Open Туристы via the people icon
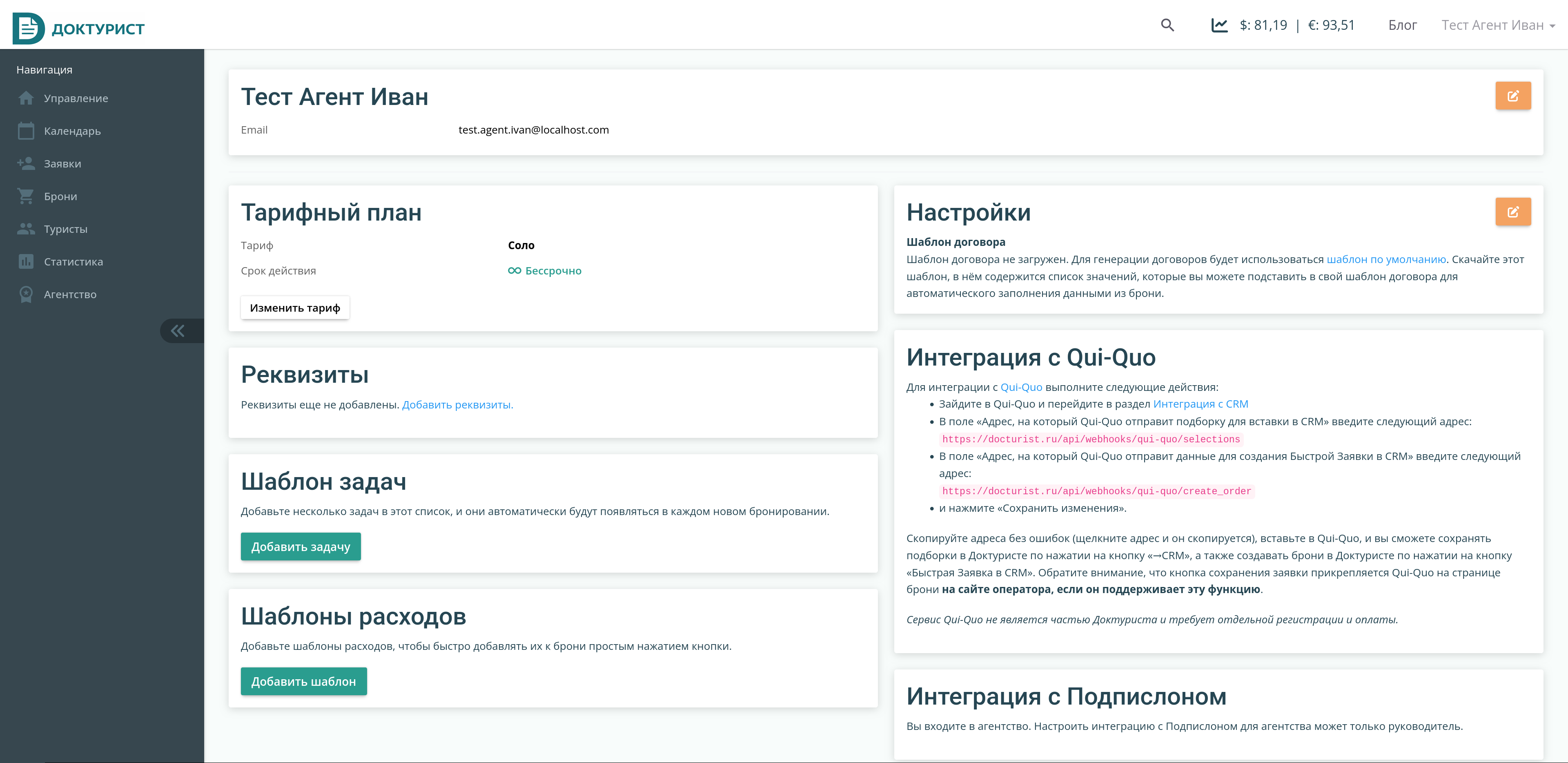The image size is (1568, 763). tap(26, 229)
